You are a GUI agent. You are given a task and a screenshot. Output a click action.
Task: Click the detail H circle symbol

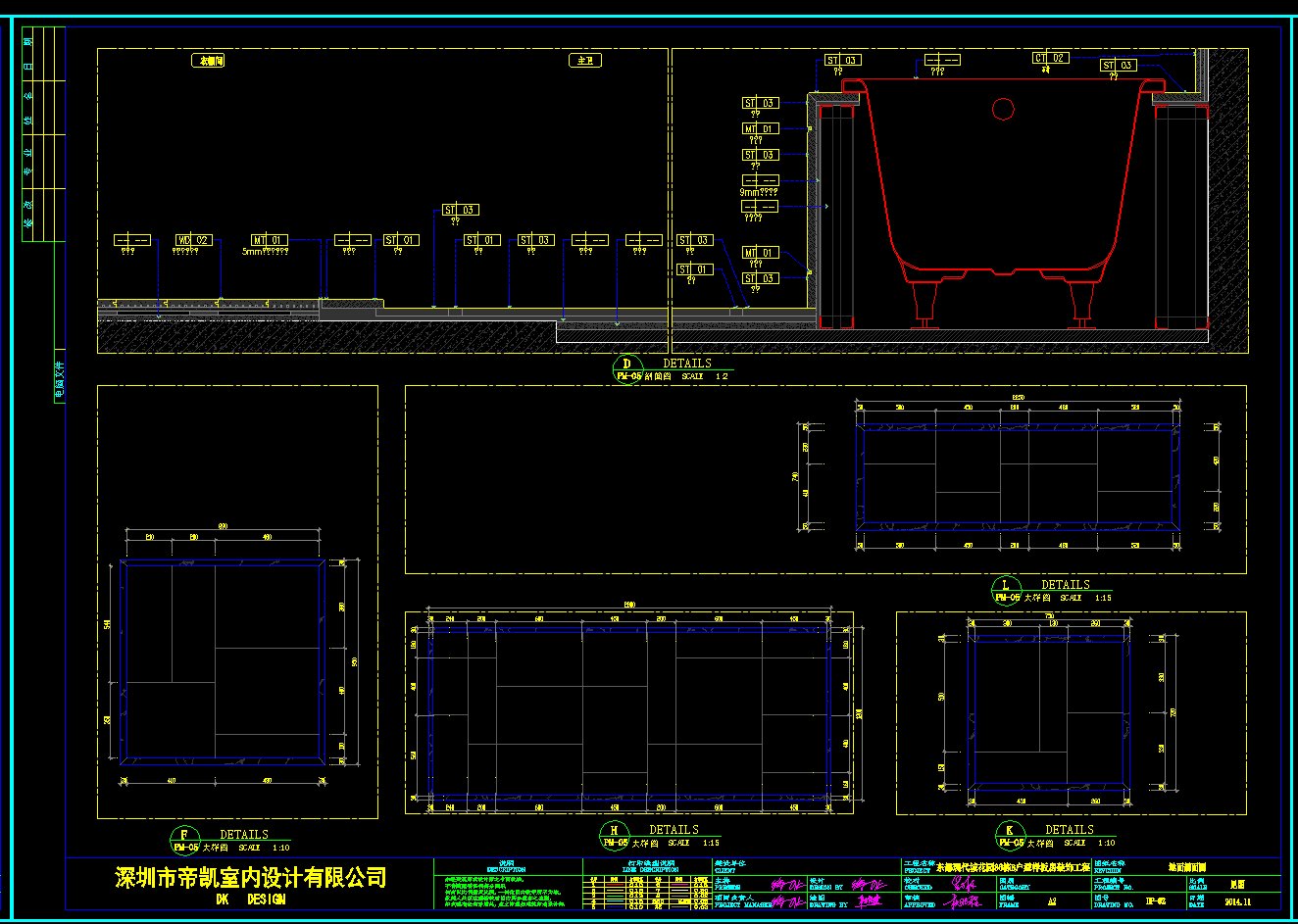click(x=615, y=836)
